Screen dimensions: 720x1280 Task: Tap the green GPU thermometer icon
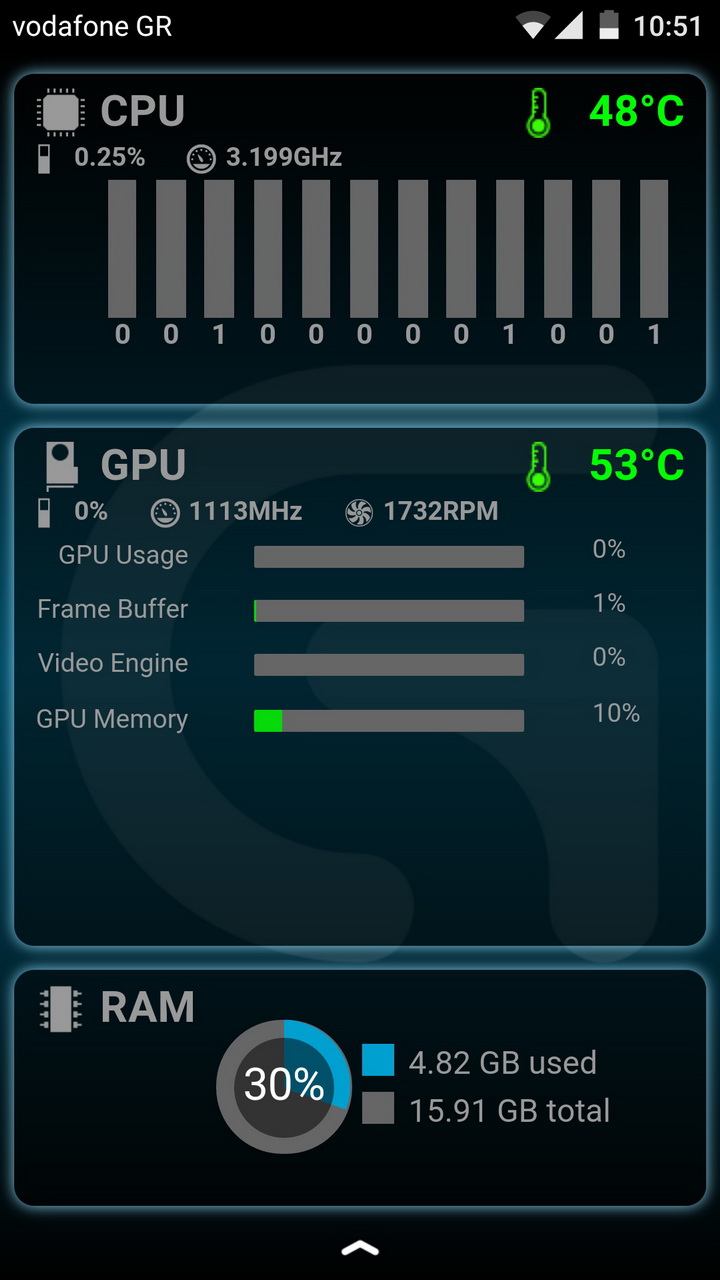coord(538,466)
